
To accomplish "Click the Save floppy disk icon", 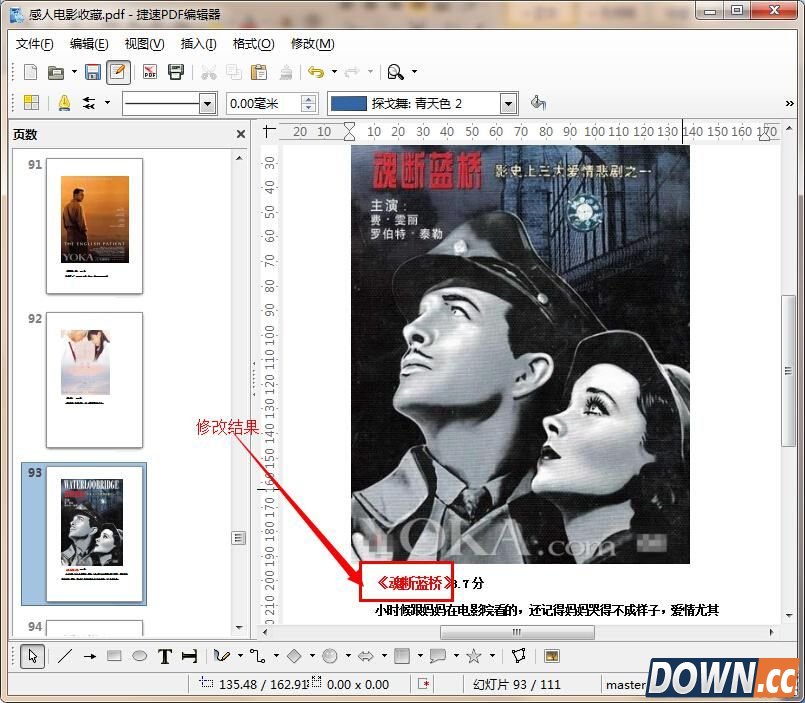I will tap(92, 72).
